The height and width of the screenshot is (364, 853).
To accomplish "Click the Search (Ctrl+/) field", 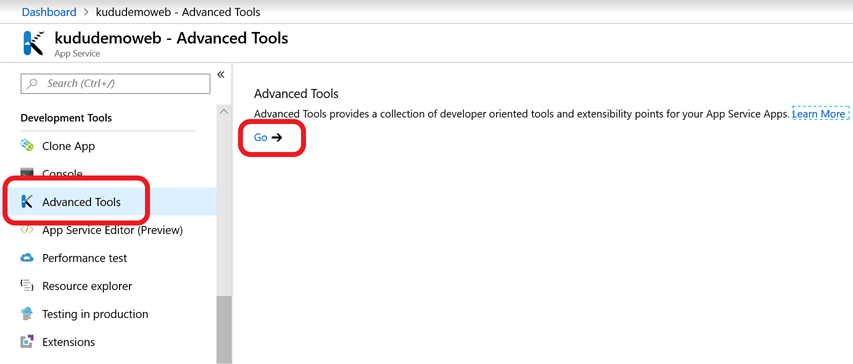I will [115, 83].
